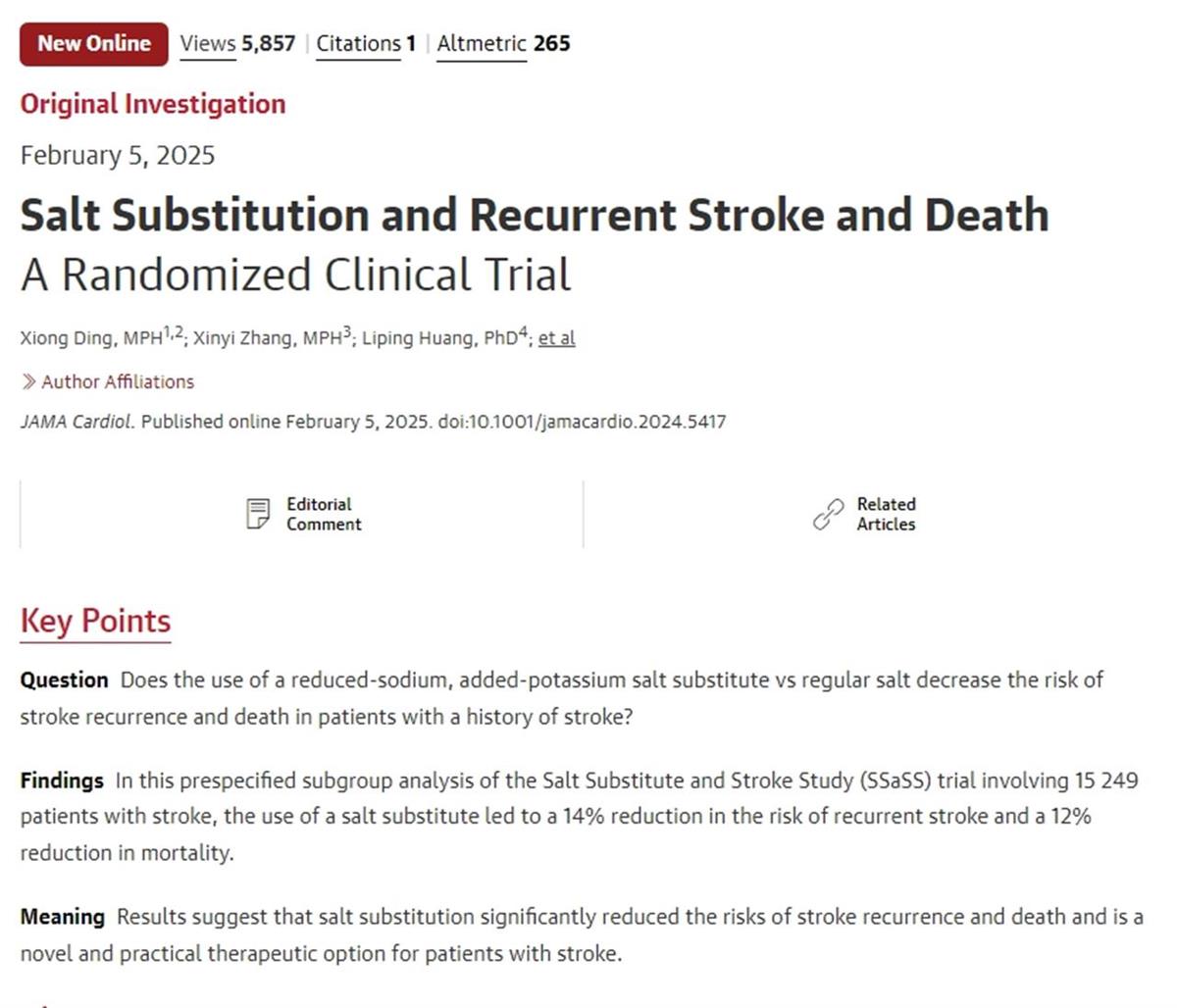Viewport: 1177px width, 1008px height.
Task: Show all authors via et al link
Action: (556, 338)
